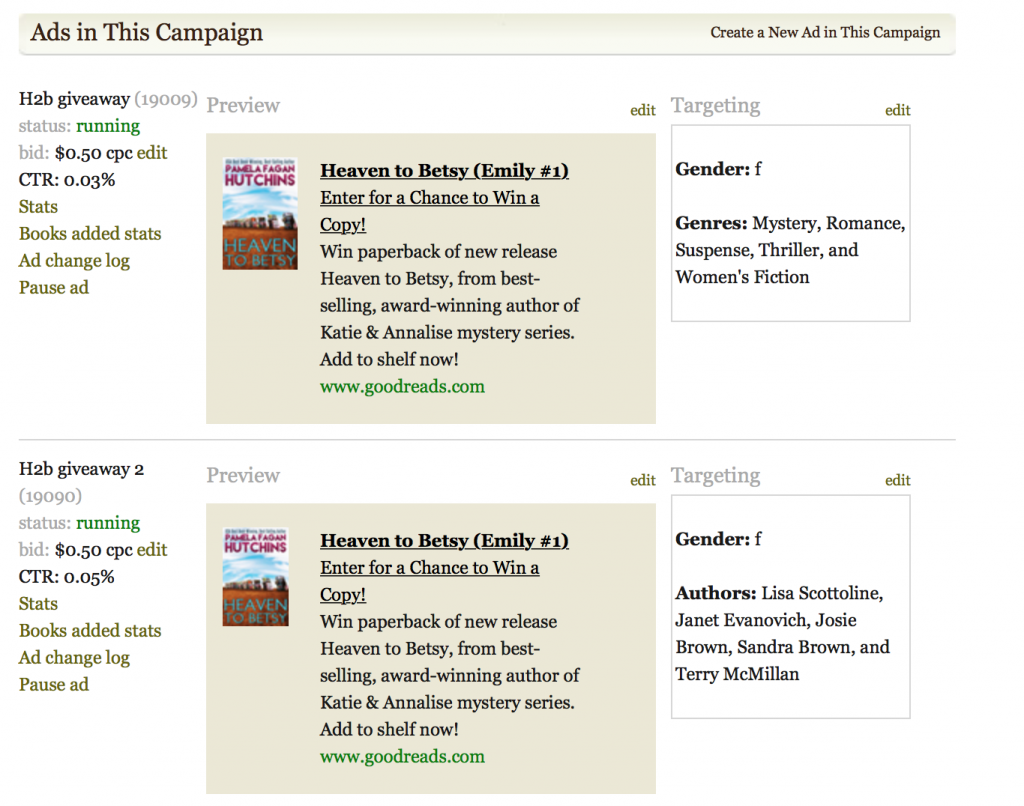1024x806 pixels.
Task: Open Ad change log for second ad
Action: (x=74, y=658)
